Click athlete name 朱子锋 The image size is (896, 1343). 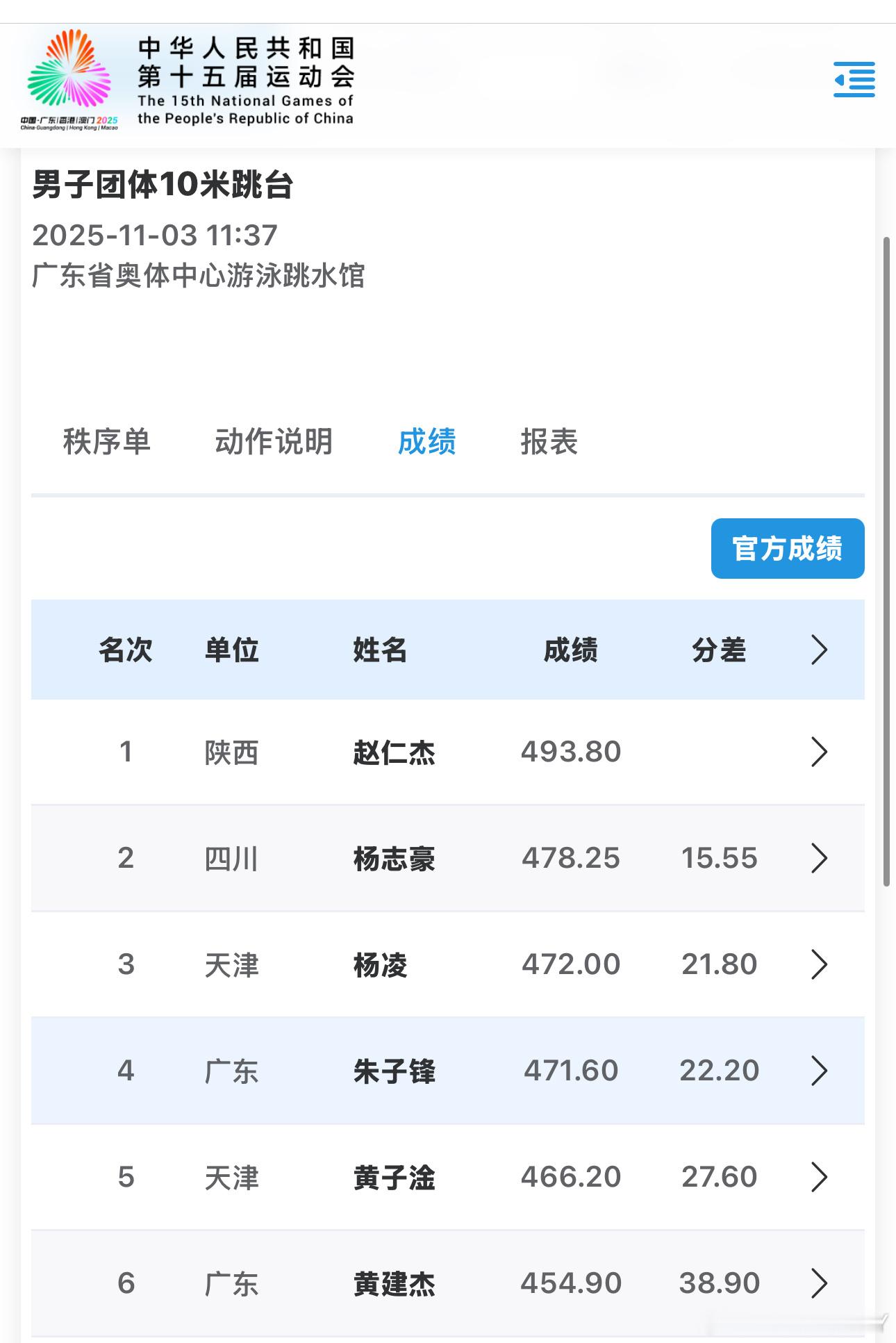coord(394,1071)
